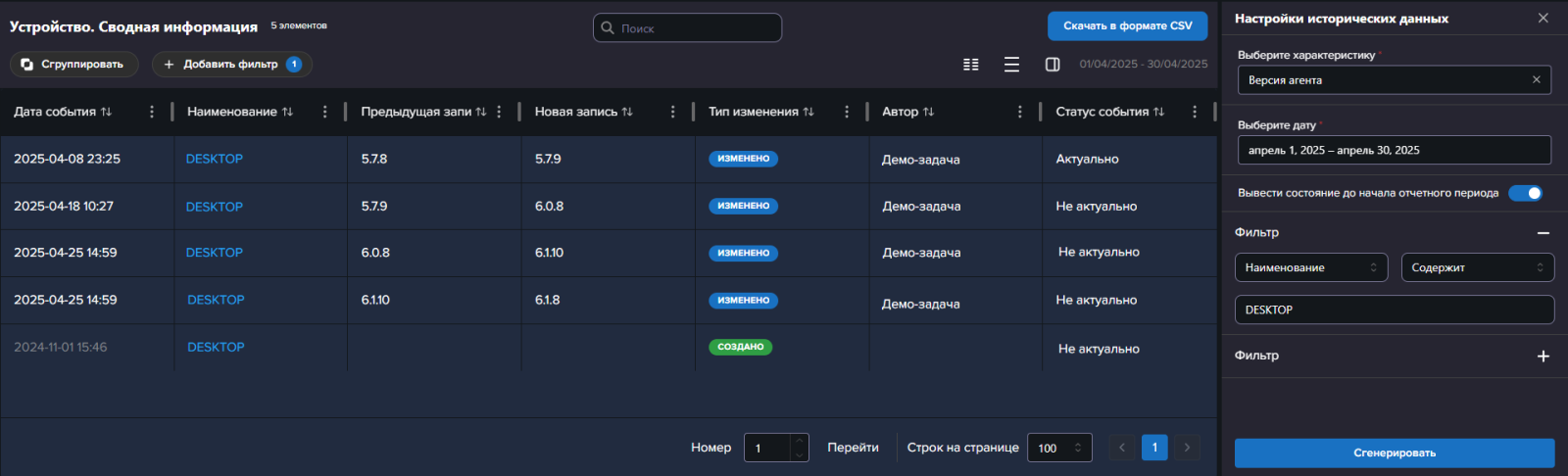The height and width of the screenshot is (476, 1568).
Task: Open options menu for Тип изменения column
Action: [x=847, y=112]
